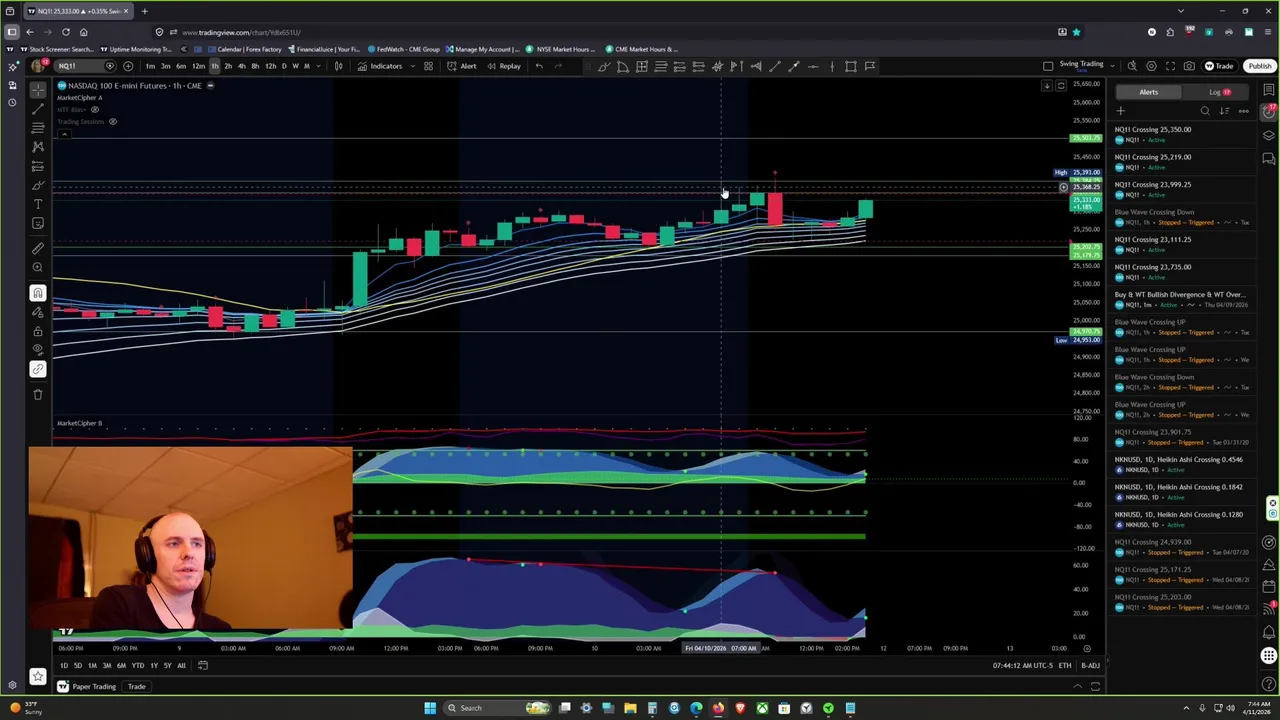Viewport: 1280px width, 720px height.
Task: Open watchlist sidebar icon at top right
Action: (1269, 90)
